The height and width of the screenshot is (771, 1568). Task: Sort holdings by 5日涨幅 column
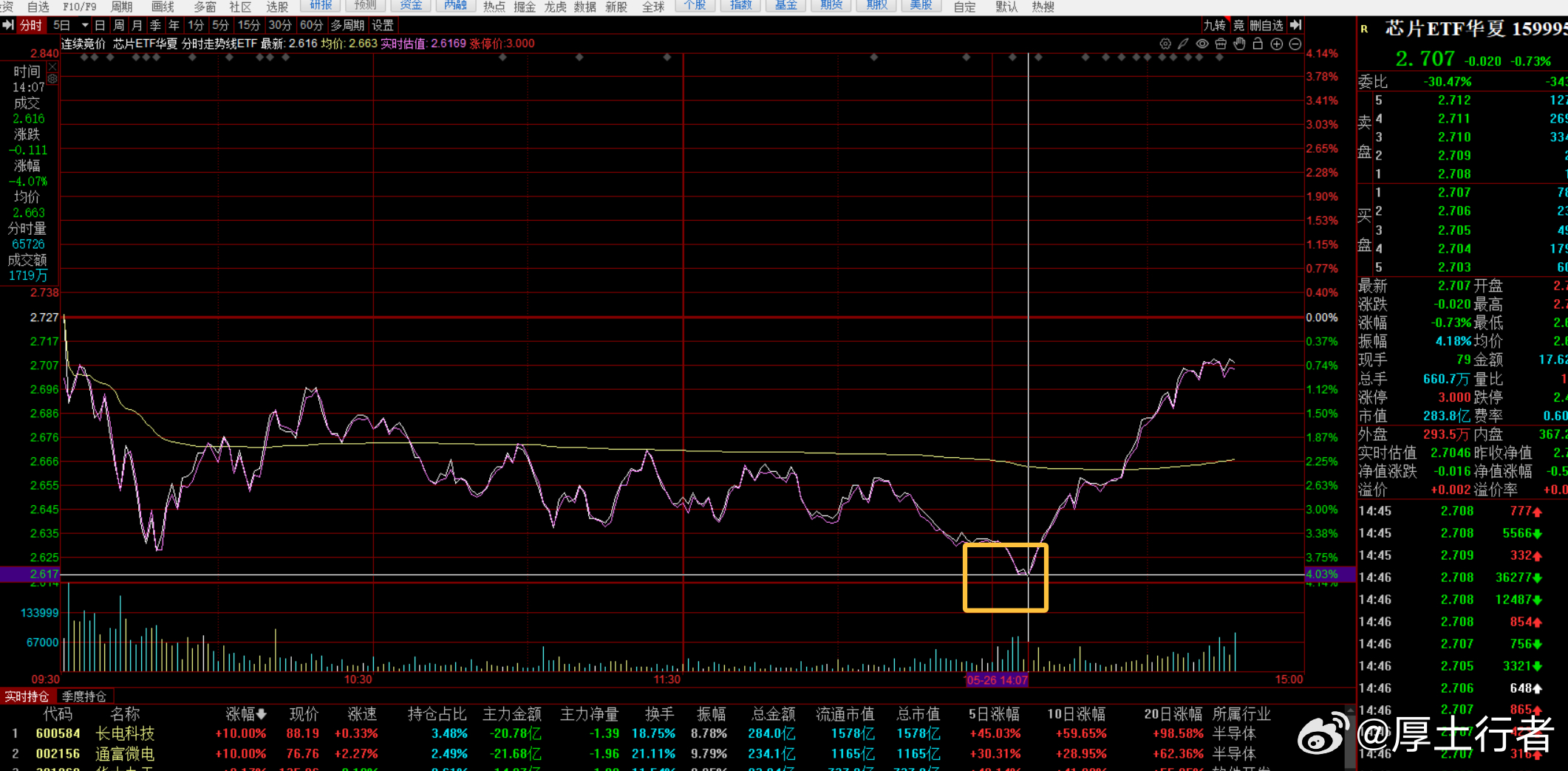(x=994, y=714)
